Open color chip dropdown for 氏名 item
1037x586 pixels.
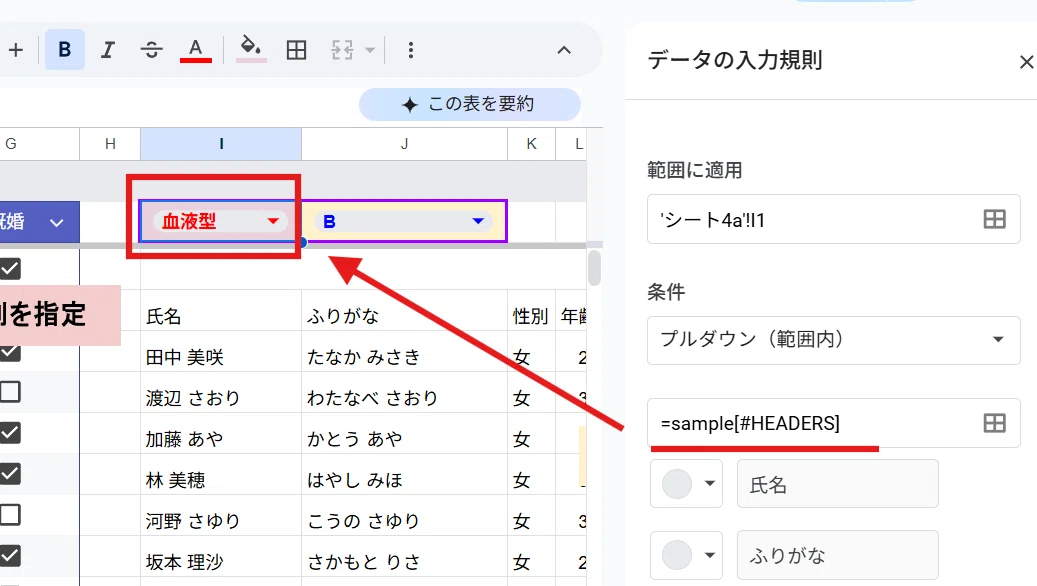[x=686, y=483]
